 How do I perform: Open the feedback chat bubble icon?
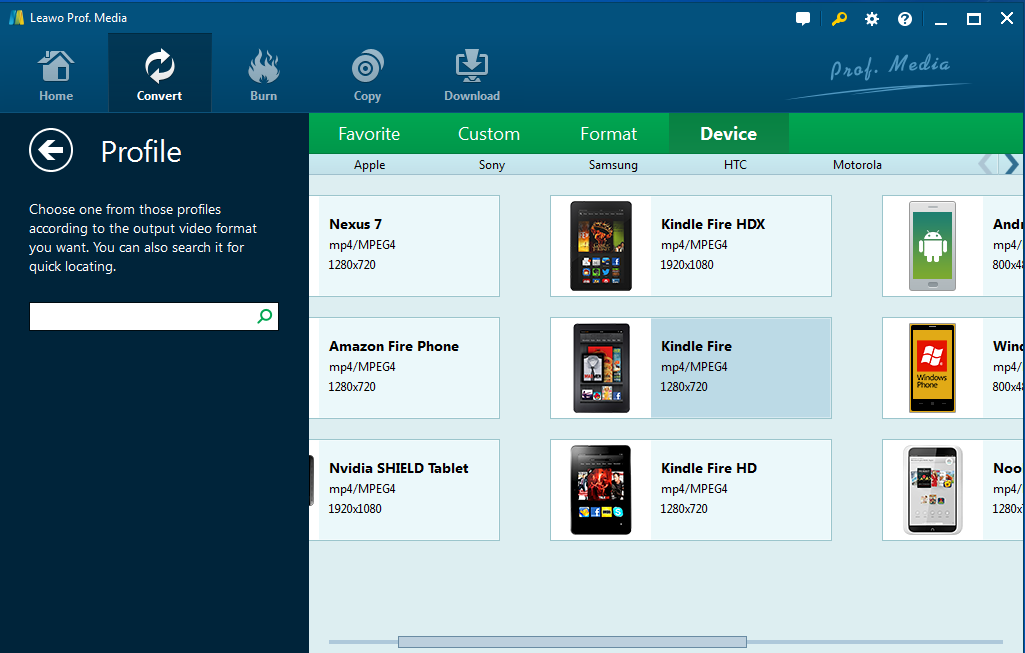point(803,19)
